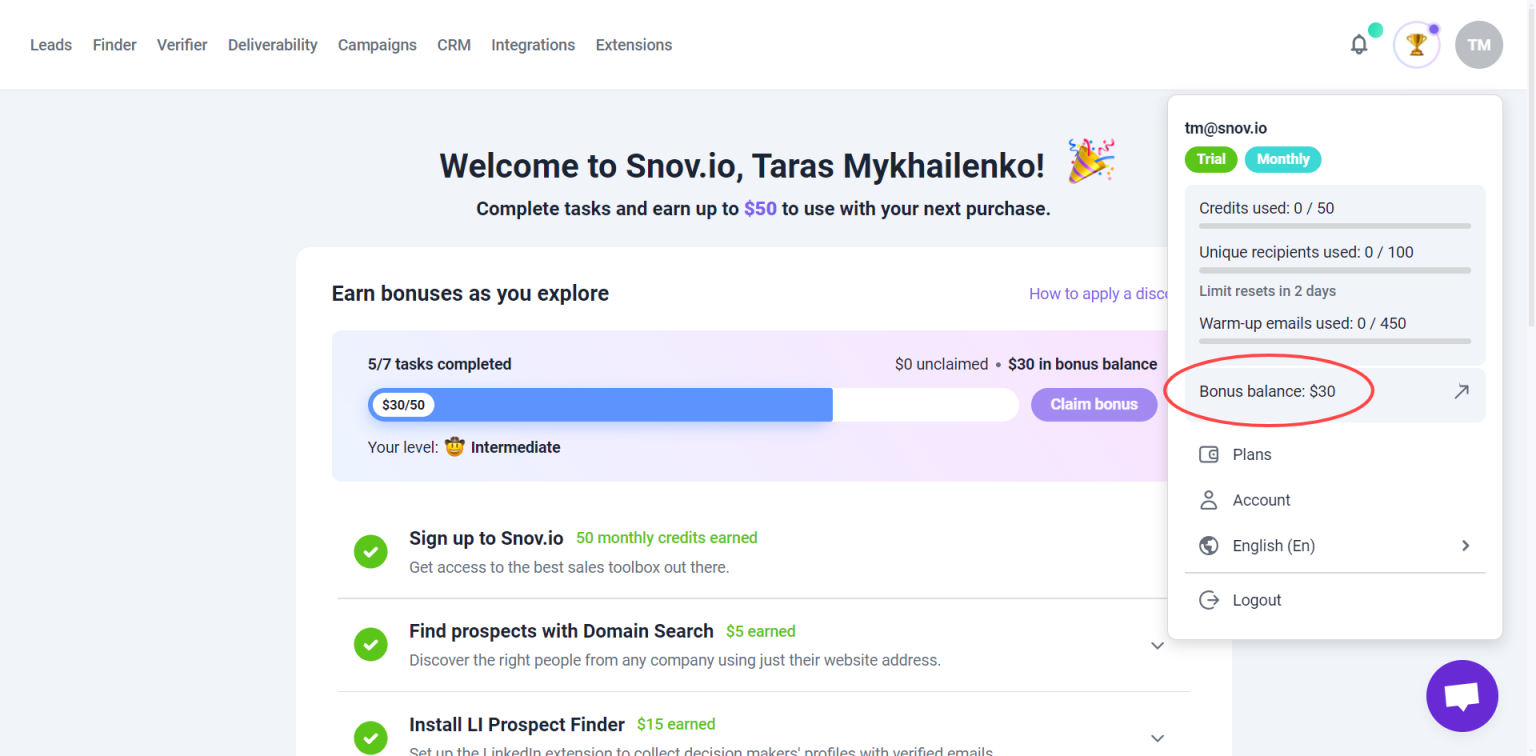
Task: Click the Plans wallet icon
Action: point(1209,455)
